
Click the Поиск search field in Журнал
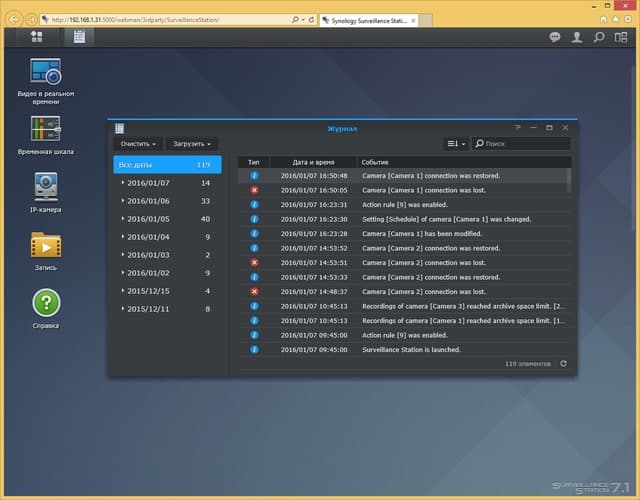click(521, 144)
